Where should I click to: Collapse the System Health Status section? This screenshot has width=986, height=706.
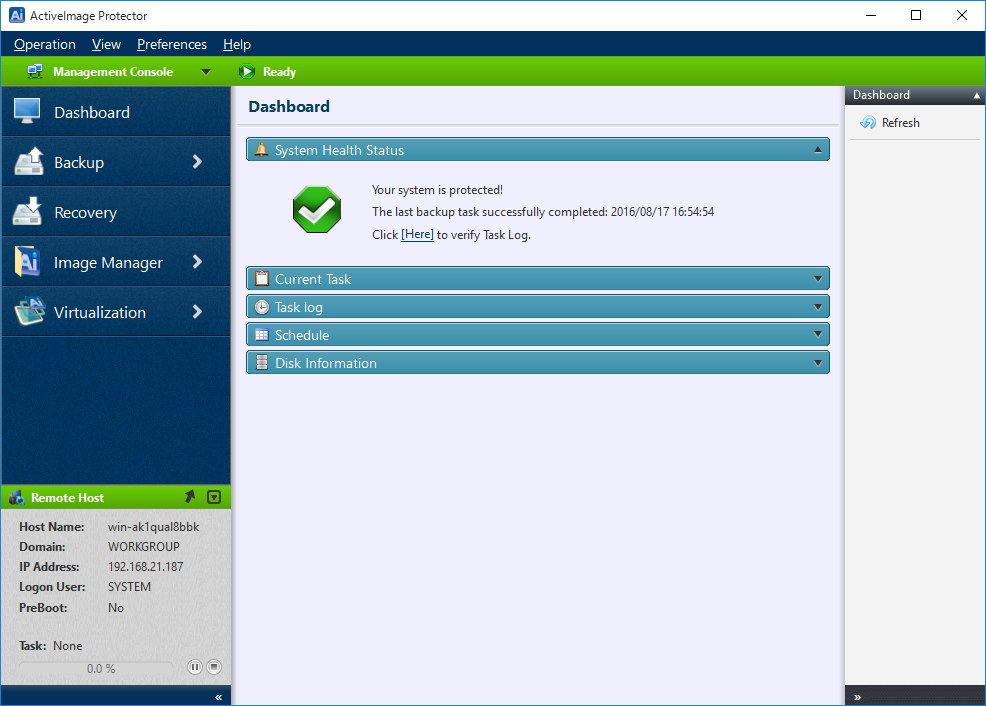tap(817, 150)
